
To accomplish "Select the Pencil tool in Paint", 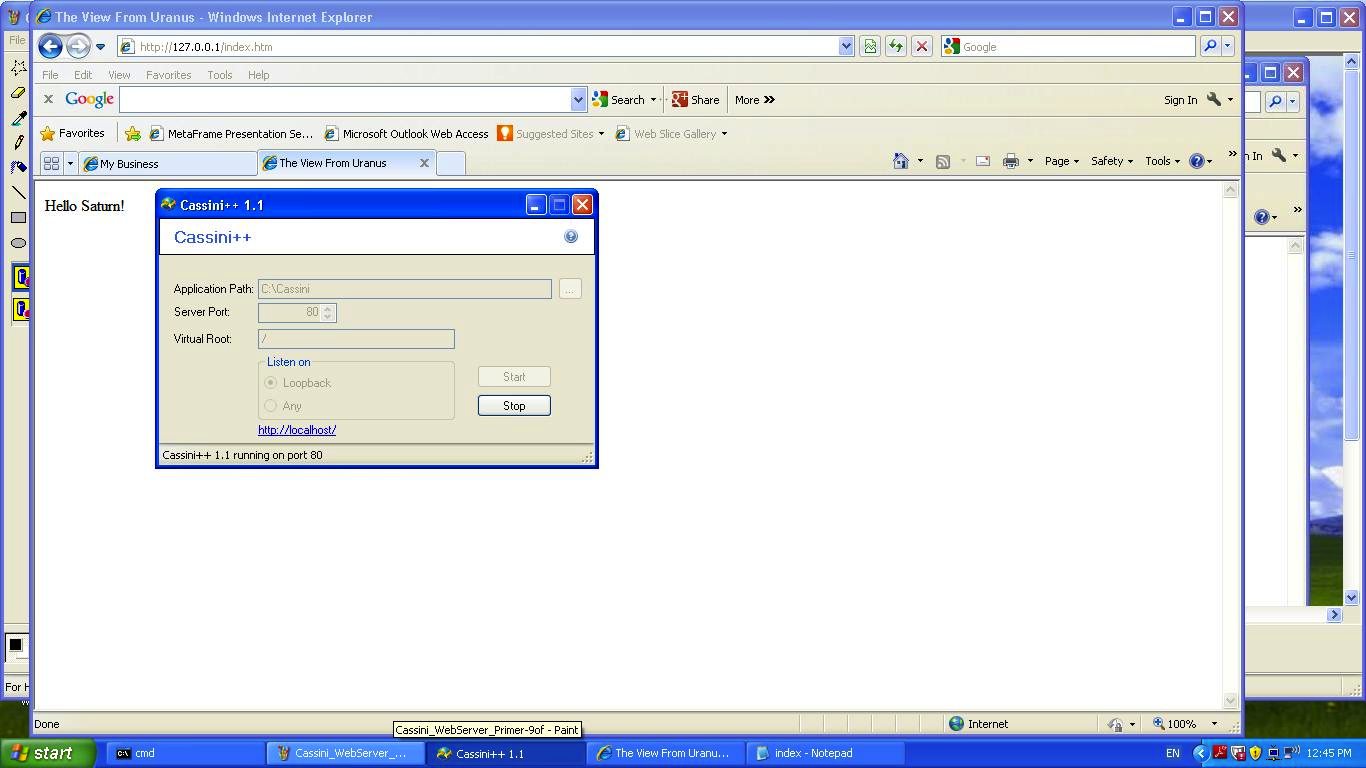I will point(18,143).
